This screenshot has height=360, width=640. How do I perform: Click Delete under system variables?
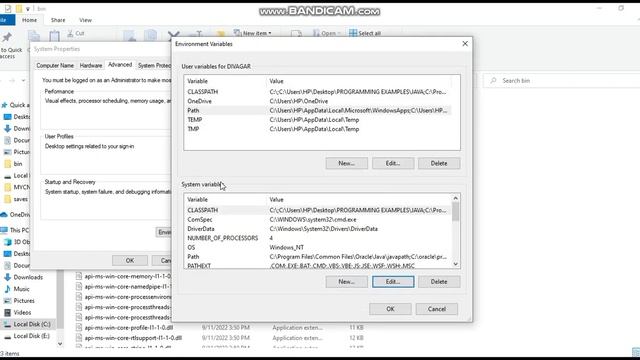439,282
